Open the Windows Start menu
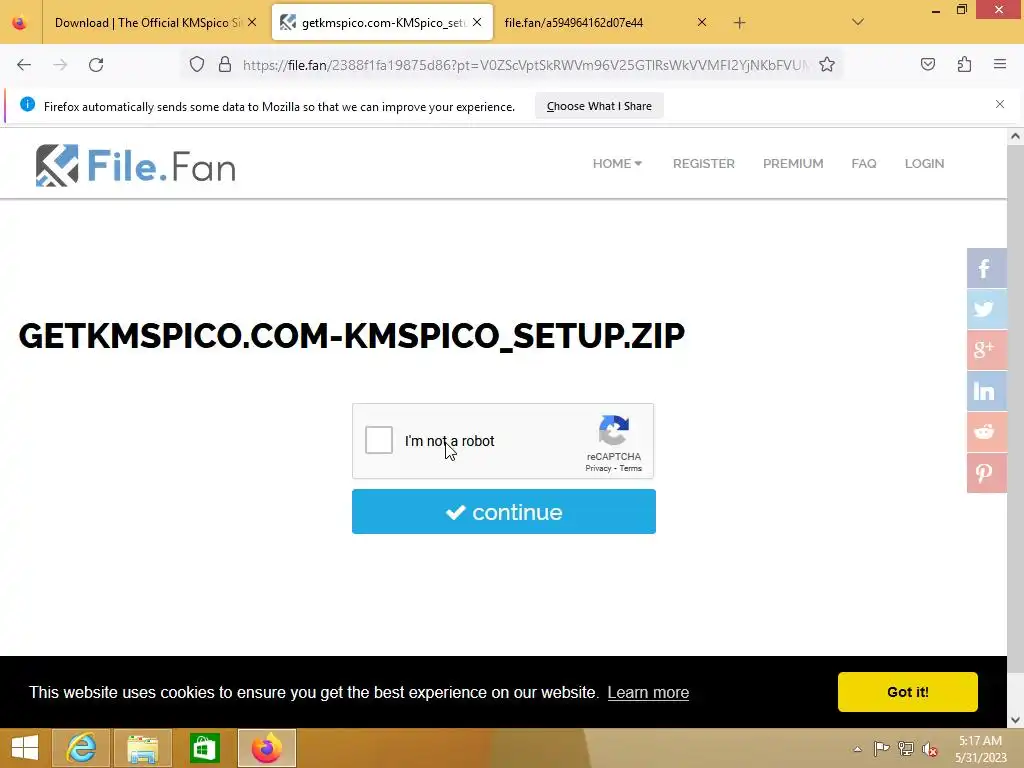Viewport: 1024px width, 768px height. tap(25, 748)
